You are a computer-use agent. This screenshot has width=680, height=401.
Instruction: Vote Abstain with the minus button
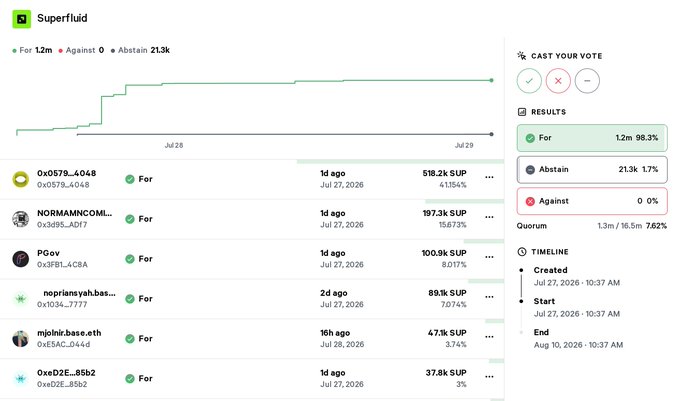pyautogui.click(x=587, y=81)
